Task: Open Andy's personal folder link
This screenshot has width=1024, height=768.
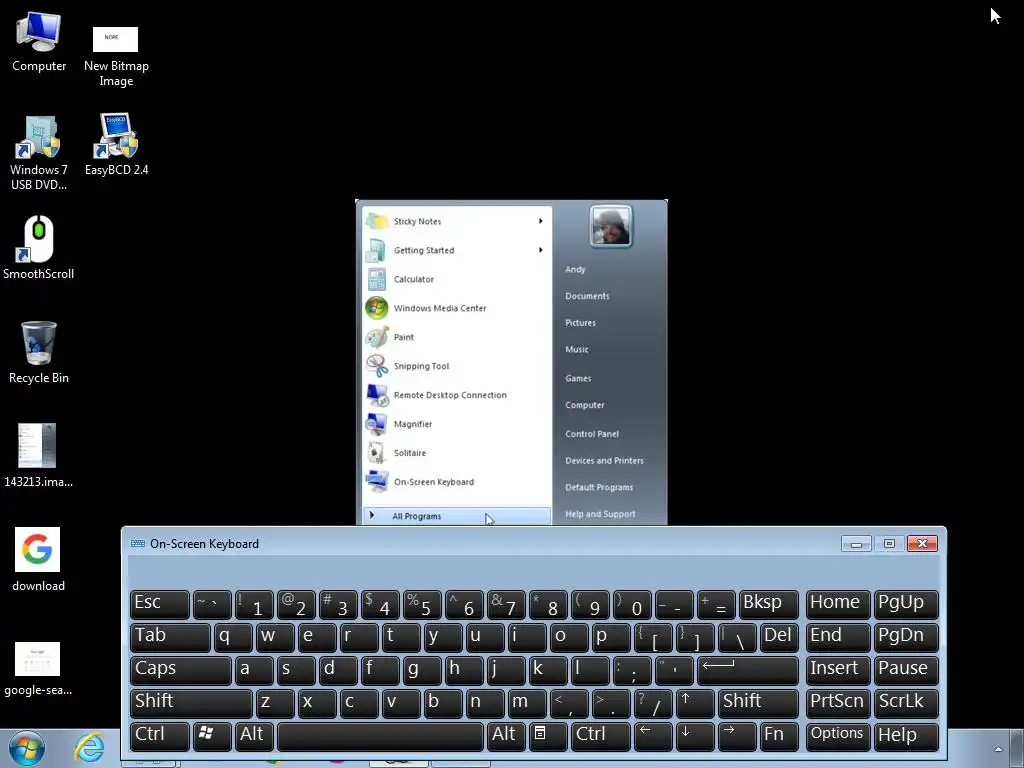Action: (575, 269)
